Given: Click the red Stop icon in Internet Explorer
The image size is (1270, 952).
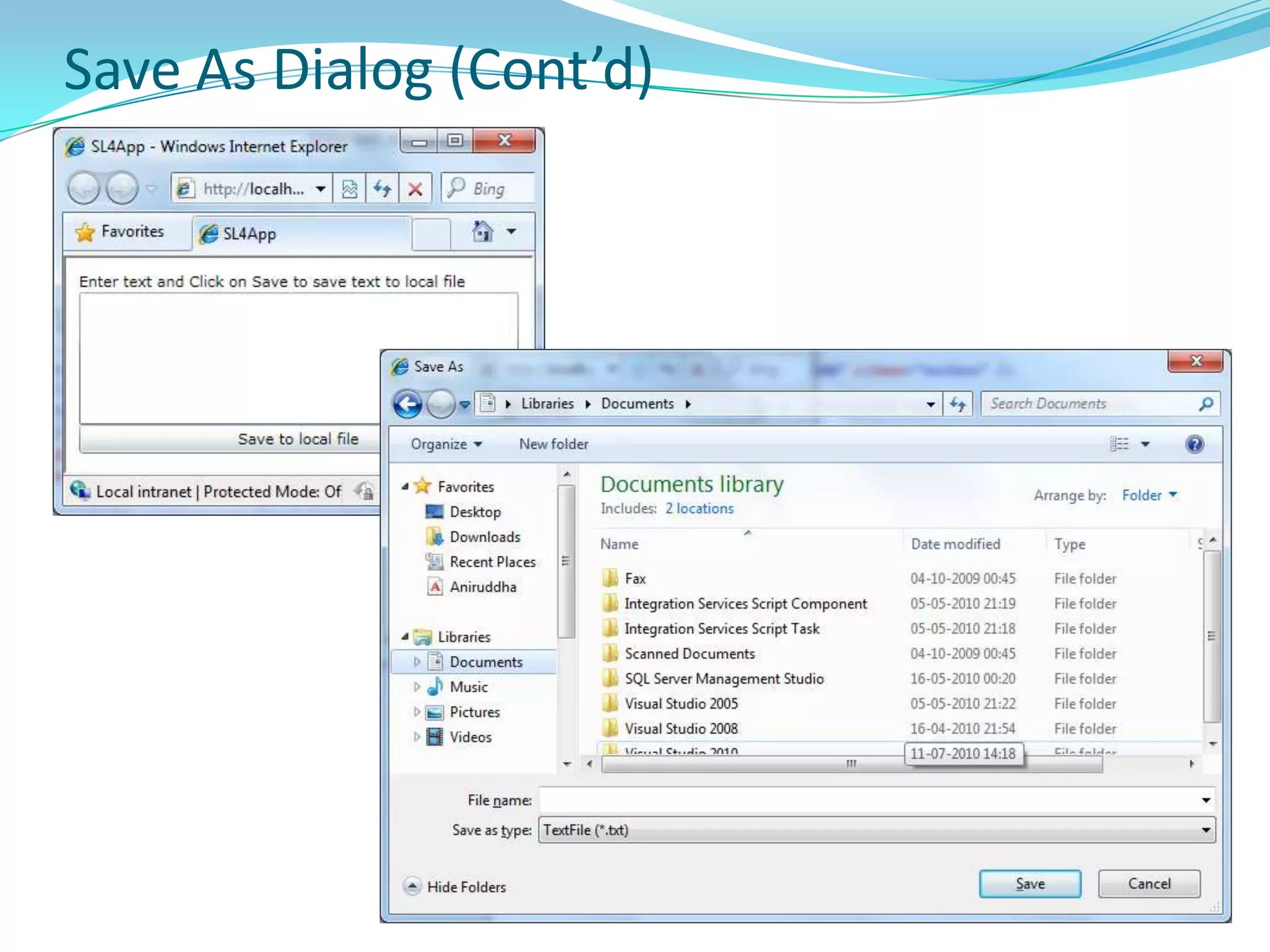Looking at the screenshot, I should 415,188.
